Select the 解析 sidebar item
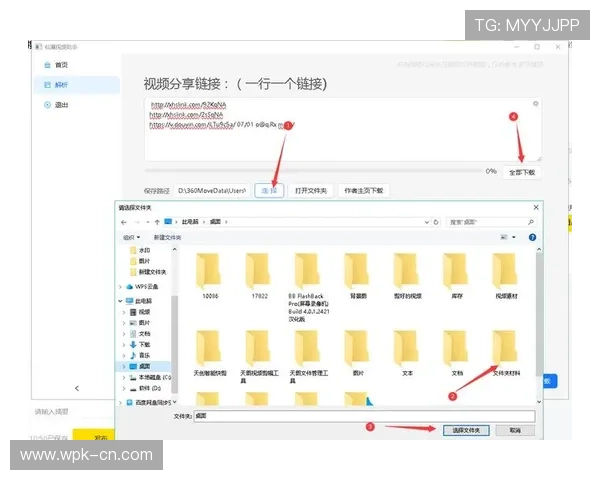Screen dimensions: 600x480 [x=77, y=85]
